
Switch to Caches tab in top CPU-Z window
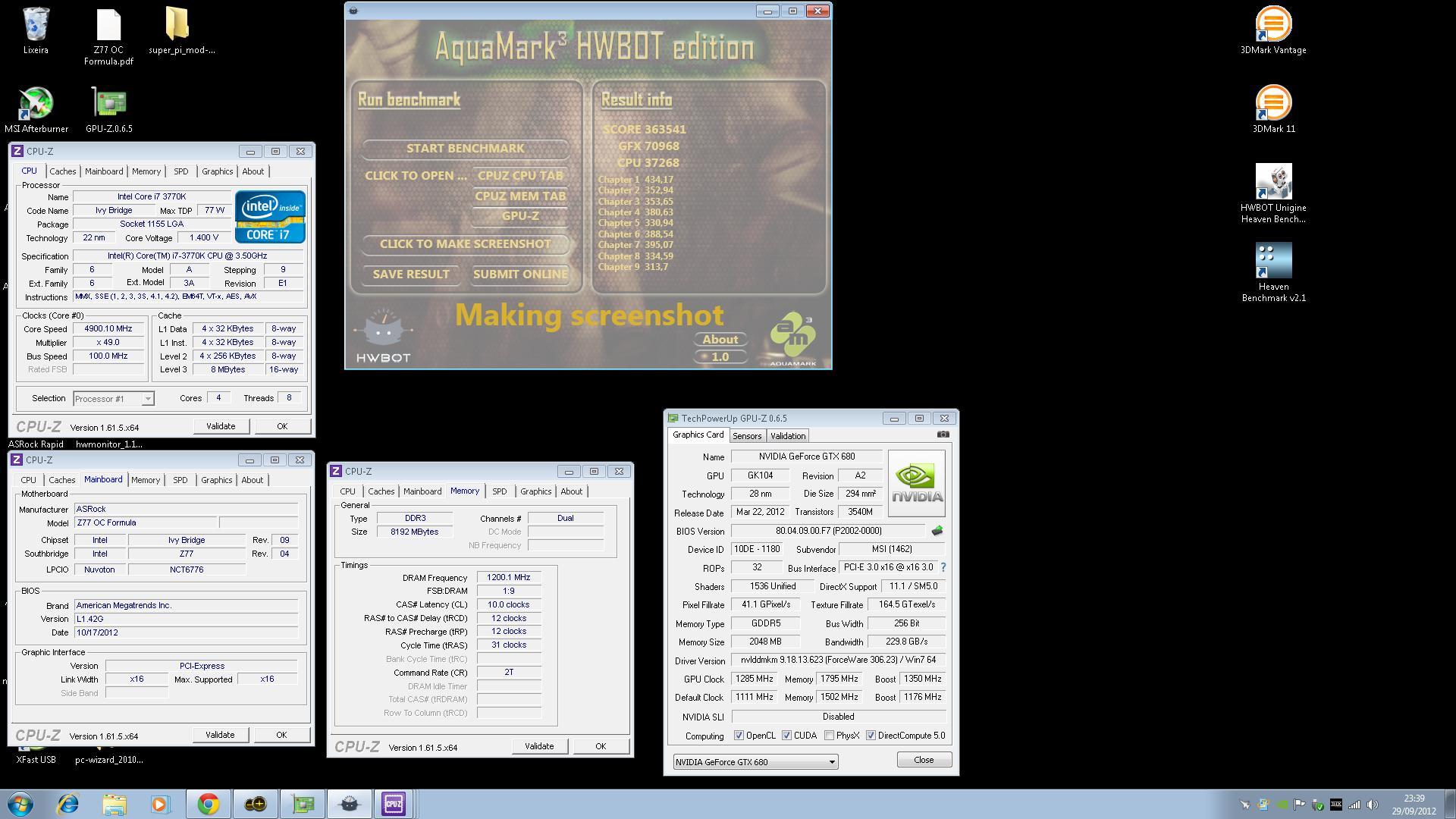pos(62,171)
